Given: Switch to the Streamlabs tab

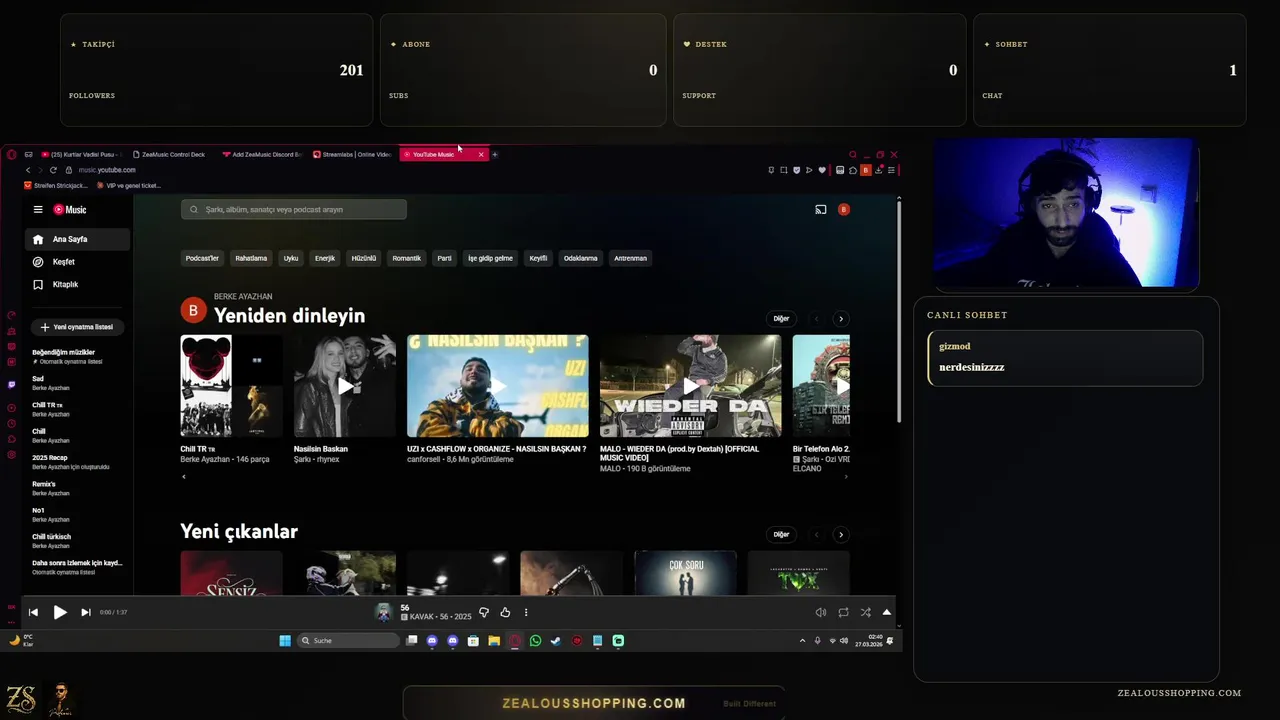Looking at the screenshot, I should pos(353,154).
